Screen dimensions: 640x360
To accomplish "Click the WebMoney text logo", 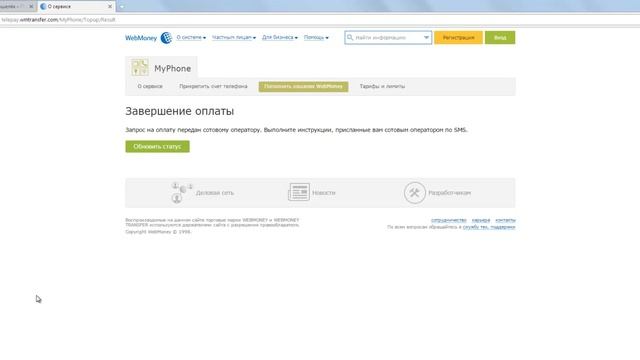I will pyautogui.click(x=141, y=38).
